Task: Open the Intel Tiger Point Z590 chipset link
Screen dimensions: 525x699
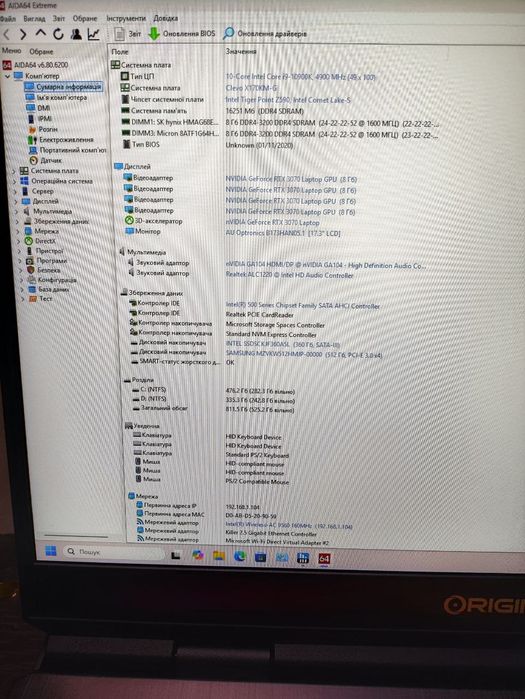Action: pyautogui.click(x=288, y=100)
